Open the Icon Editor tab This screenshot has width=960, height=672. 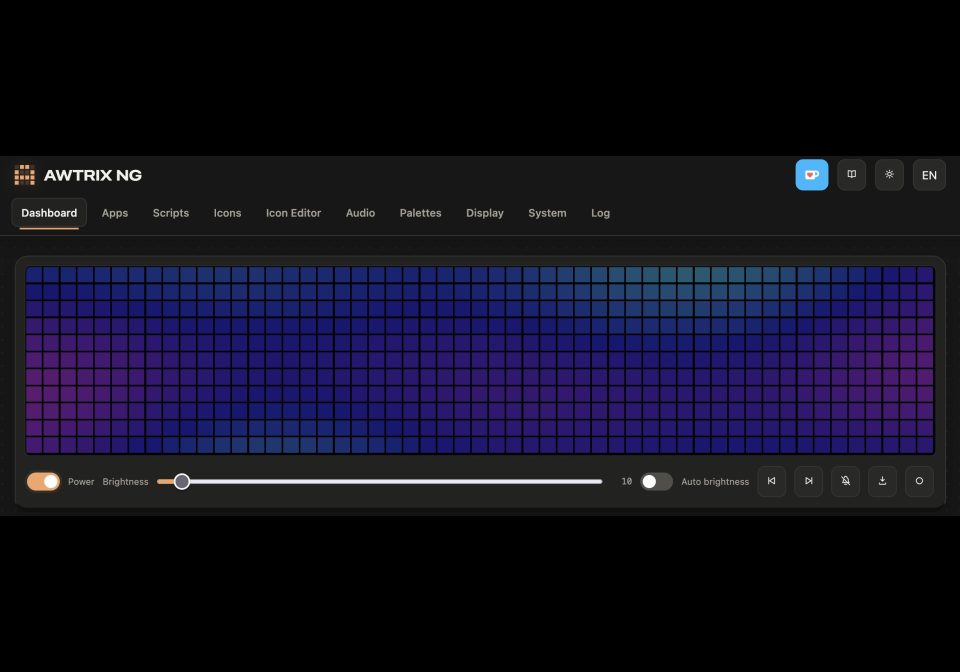(293, 213)
